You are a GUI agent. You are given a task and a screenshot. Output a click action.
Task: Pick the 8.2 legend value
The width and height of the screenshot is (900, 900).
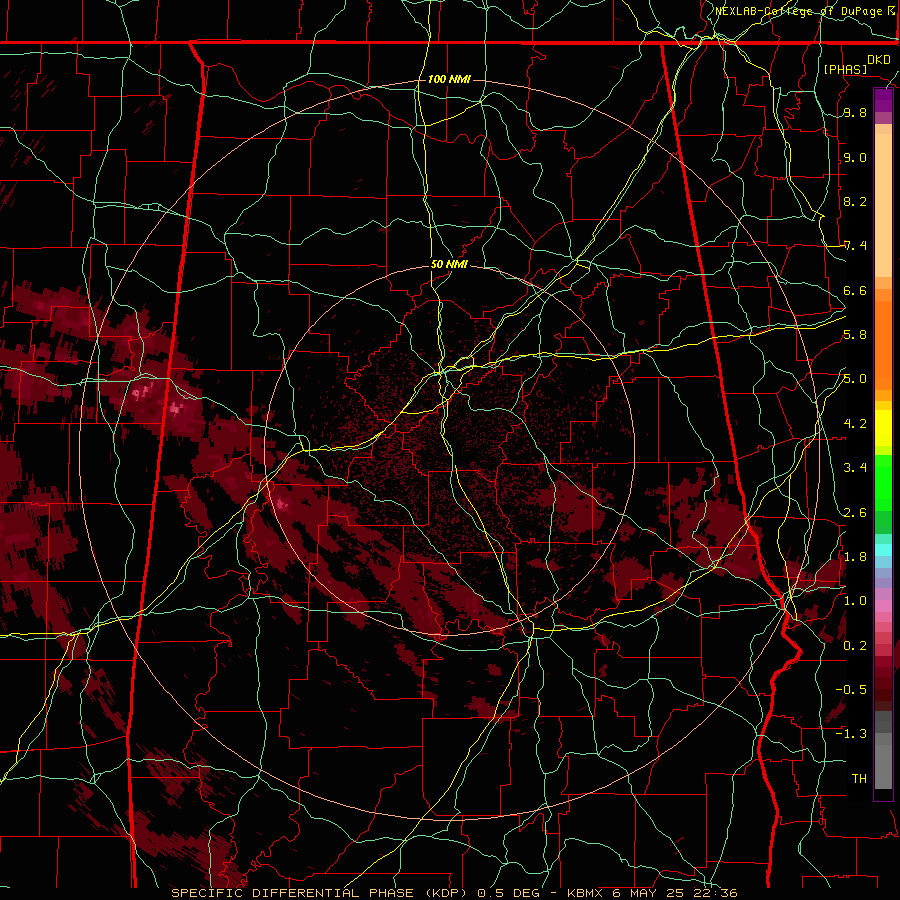click(x=855, y=201)
